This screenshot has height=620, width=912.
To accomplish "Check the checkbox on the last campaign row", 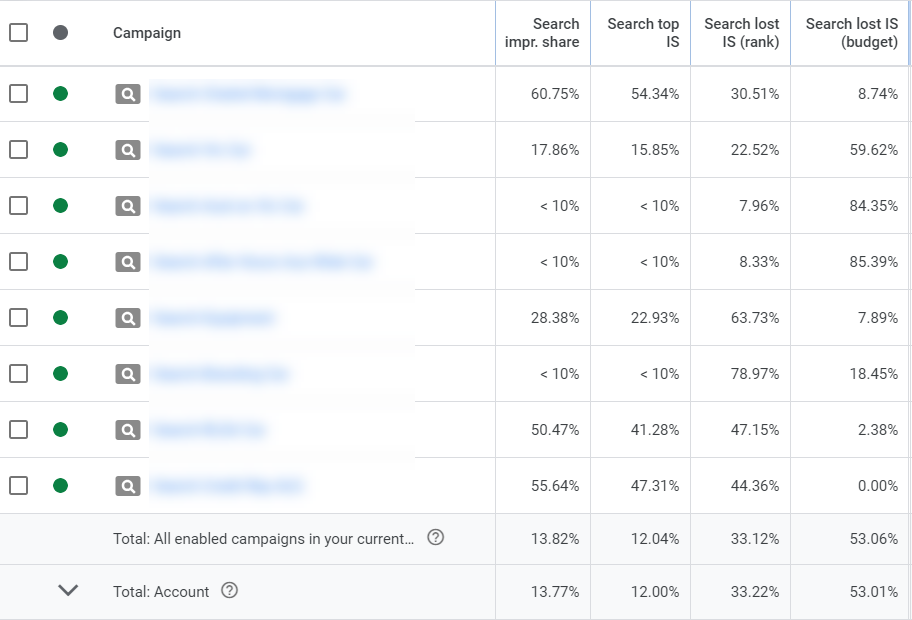I will point(17,485).
